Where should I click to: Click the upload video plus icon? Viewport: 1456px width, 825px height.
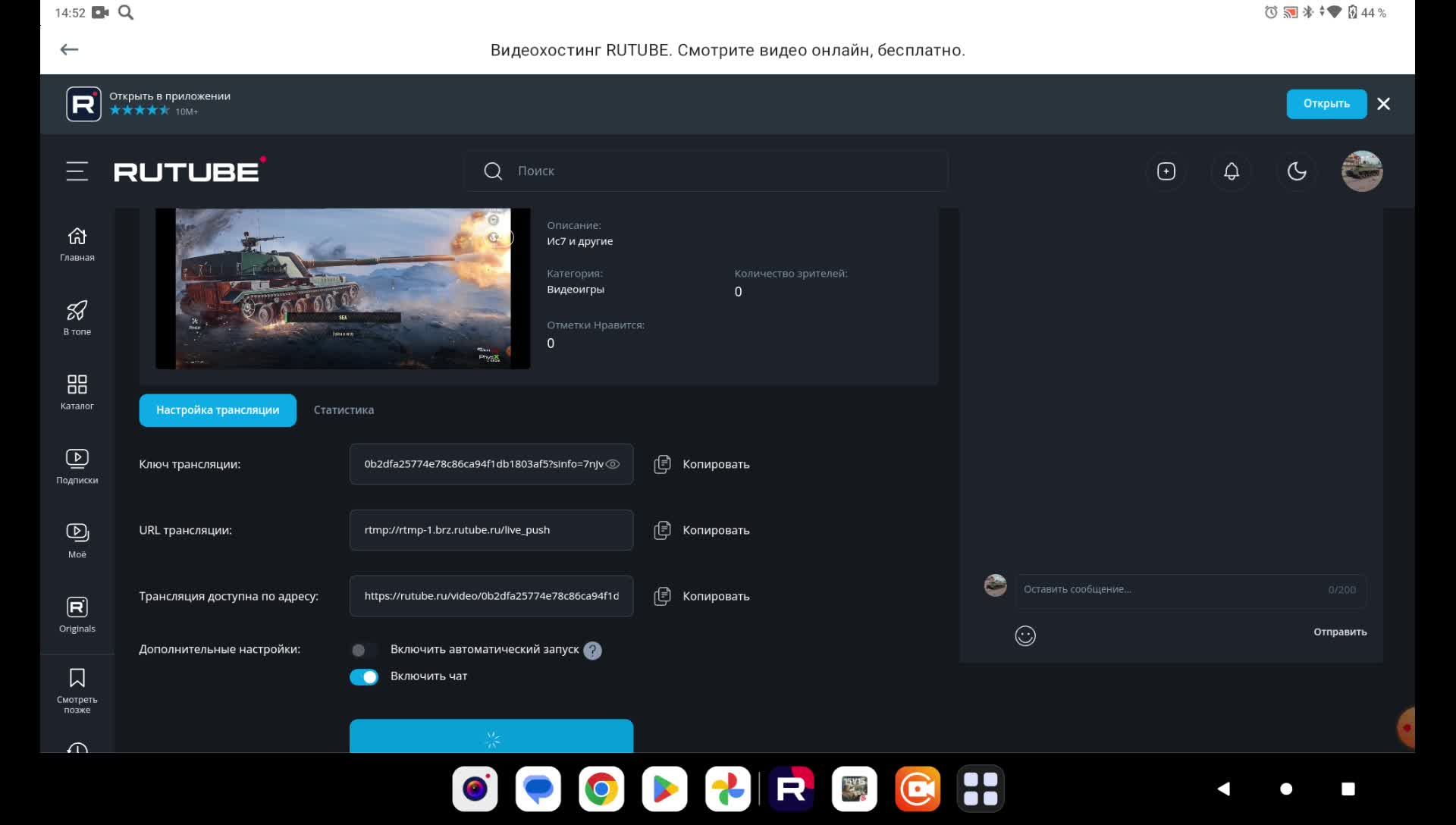click(x=1166, y=171)
